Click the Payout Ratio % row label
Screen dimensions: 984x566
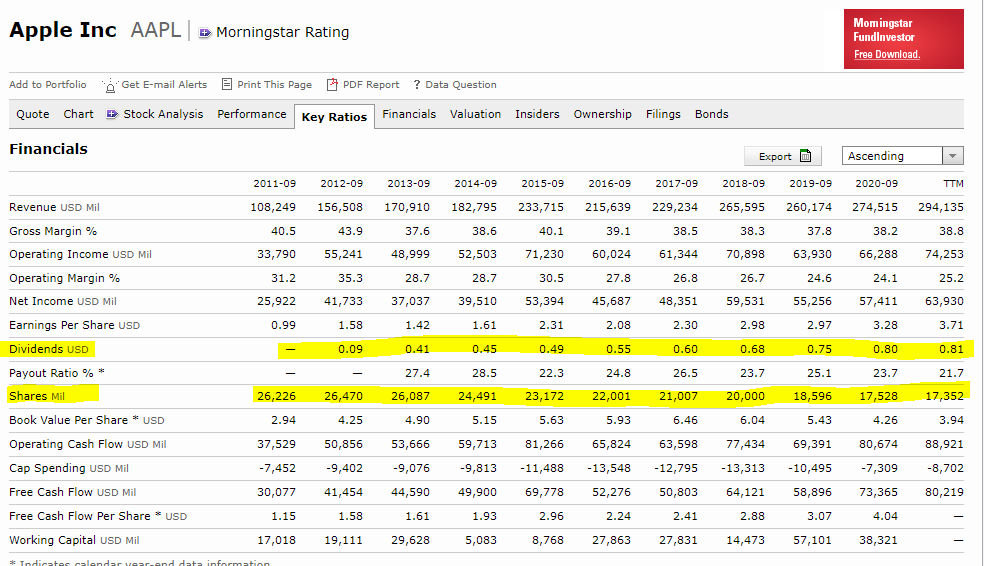tap(56, 373)
